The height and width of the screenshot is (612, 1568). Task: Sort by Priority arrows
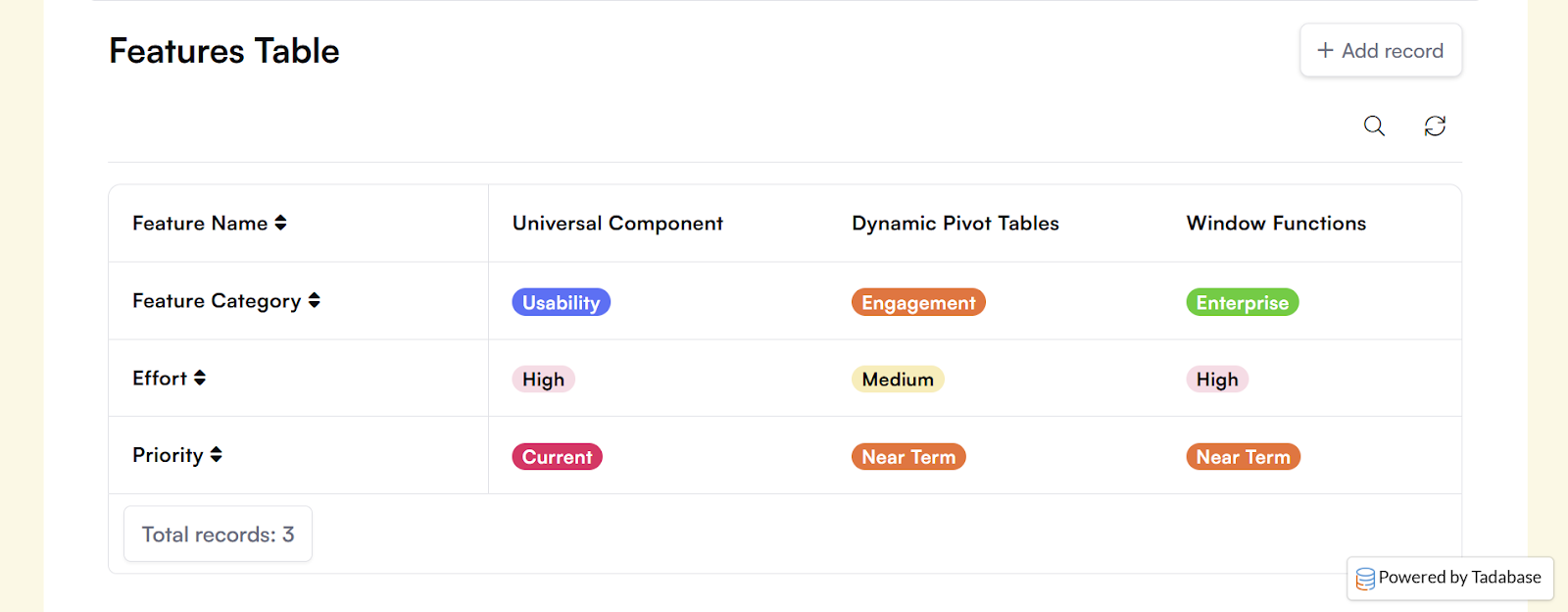(x=217, y=455)
